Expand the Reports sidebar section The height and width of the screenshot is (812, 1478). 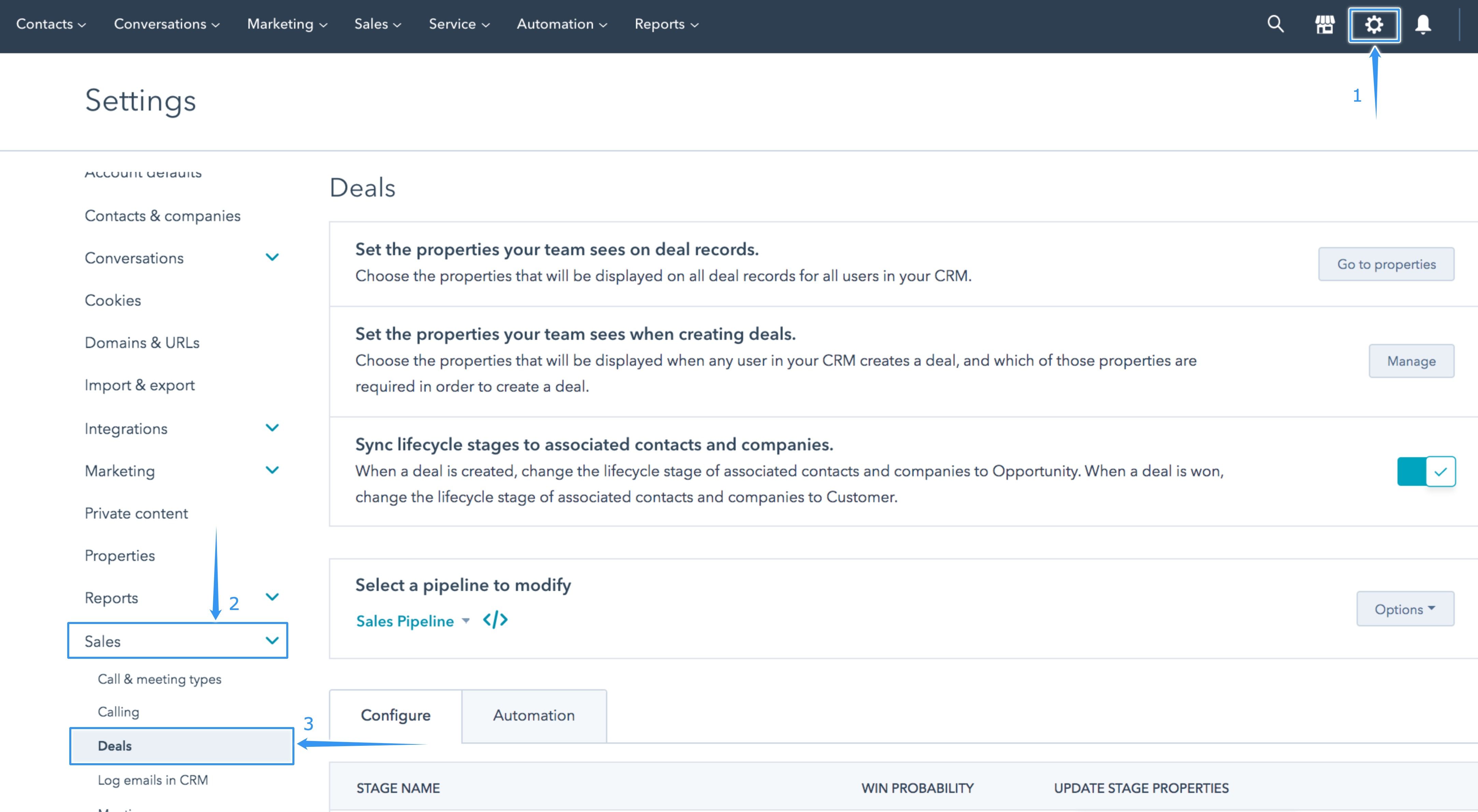(x=272, y=597)
